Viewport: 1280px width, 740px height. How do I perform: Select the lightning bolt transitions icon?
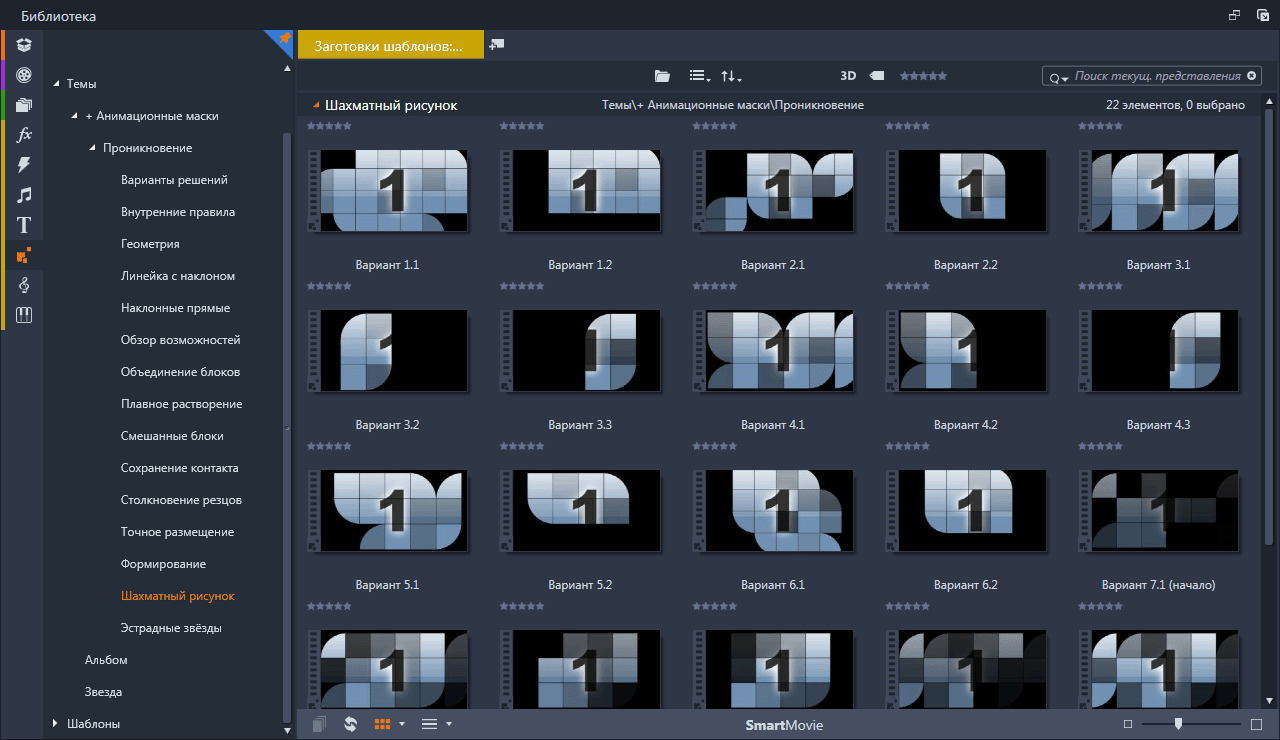point(24,165)
